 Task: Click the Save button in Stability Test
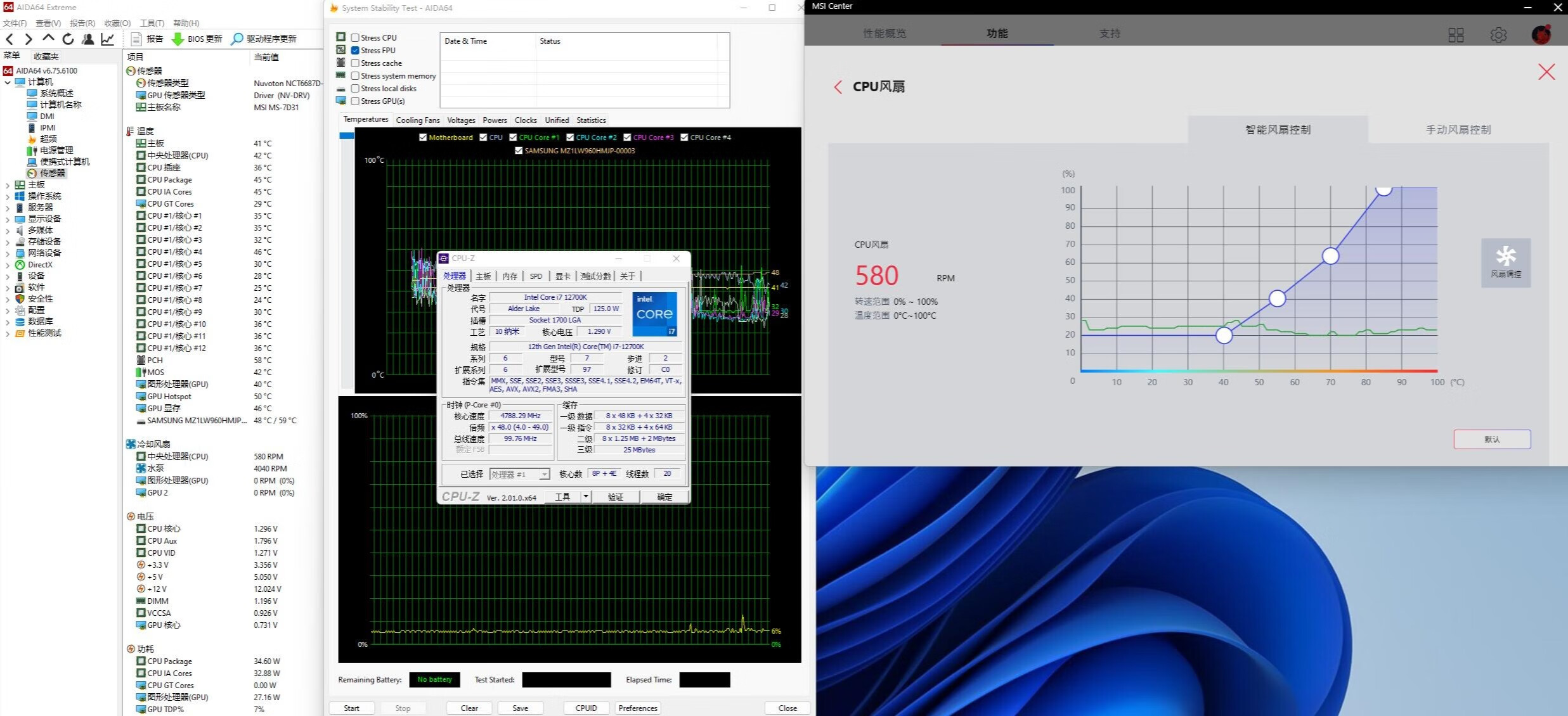pyautogui.click(x=520, y=708)
